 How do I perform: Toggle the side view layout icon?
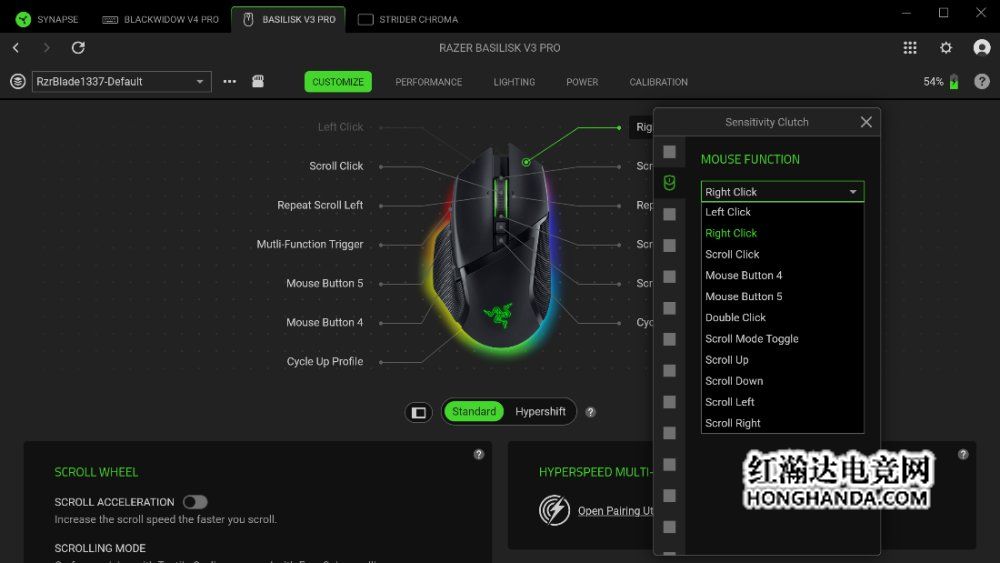coord(418,413)
